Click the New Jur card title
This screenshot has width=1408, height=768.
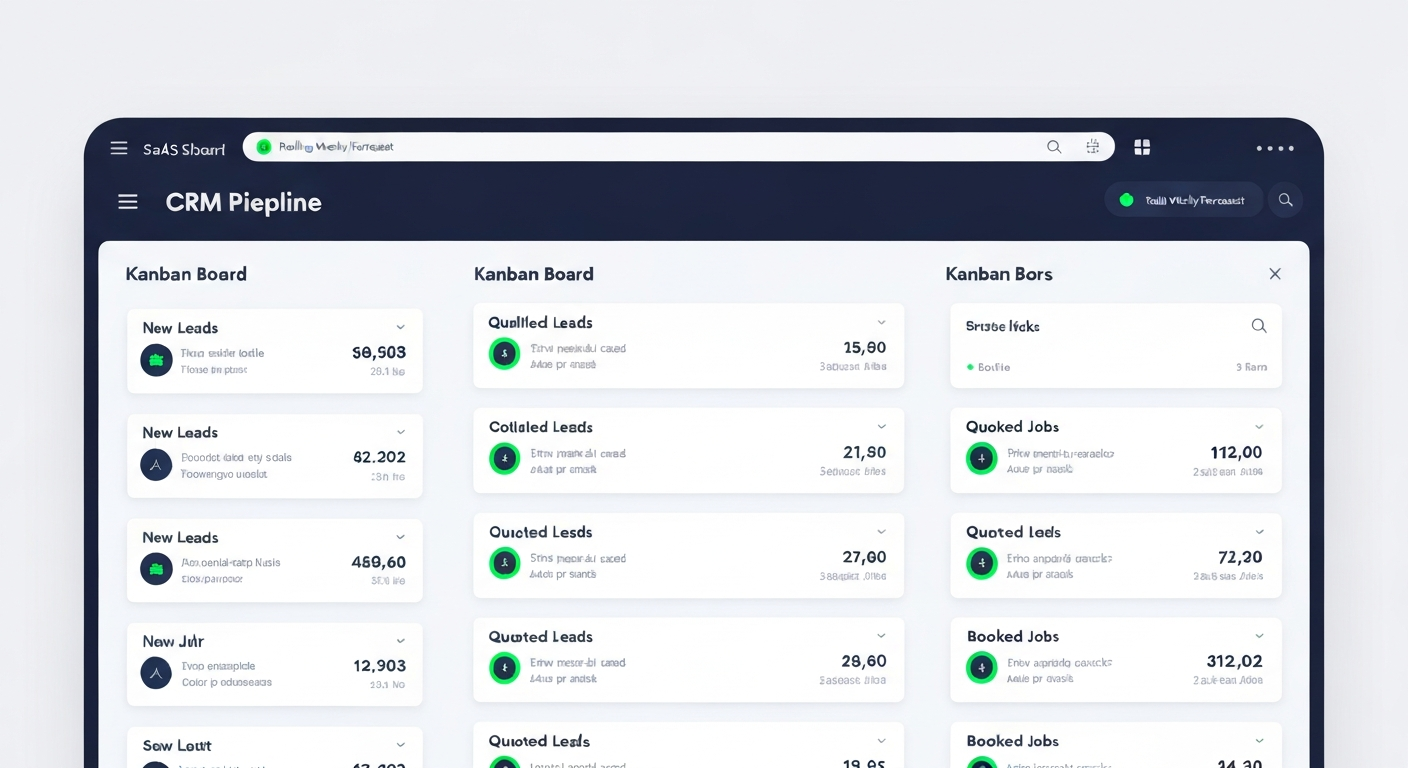pos(173,641)
